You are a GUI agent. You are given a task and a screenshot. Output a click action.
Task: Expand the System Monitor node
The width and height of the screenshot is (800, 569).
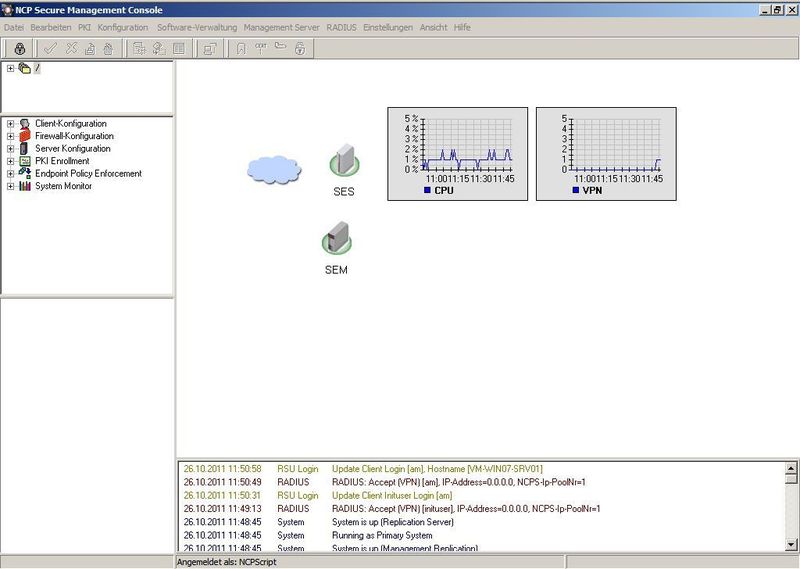(10, 186)
